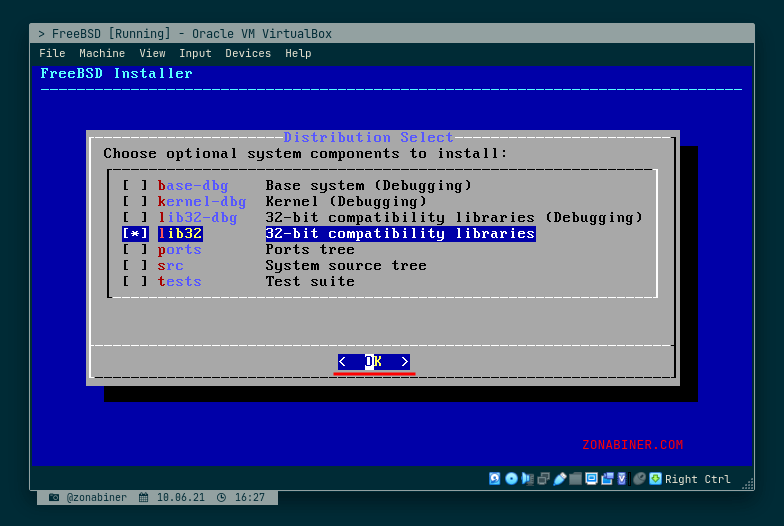Select the kernel-dbg component name
This screenshot has width=784, height=526.
[x=202, y=202]
